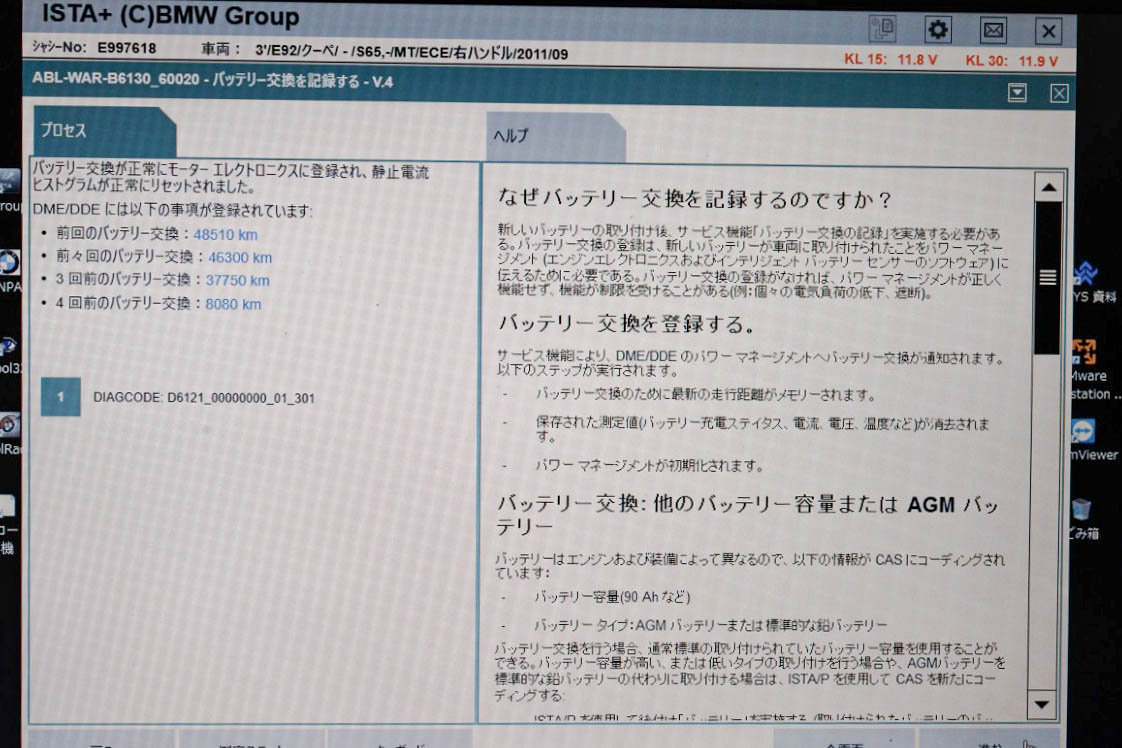This screenshot has width=1122, height=748.
Task: Click the help scrollbar down arrow
Action: tap(1042, 704)
